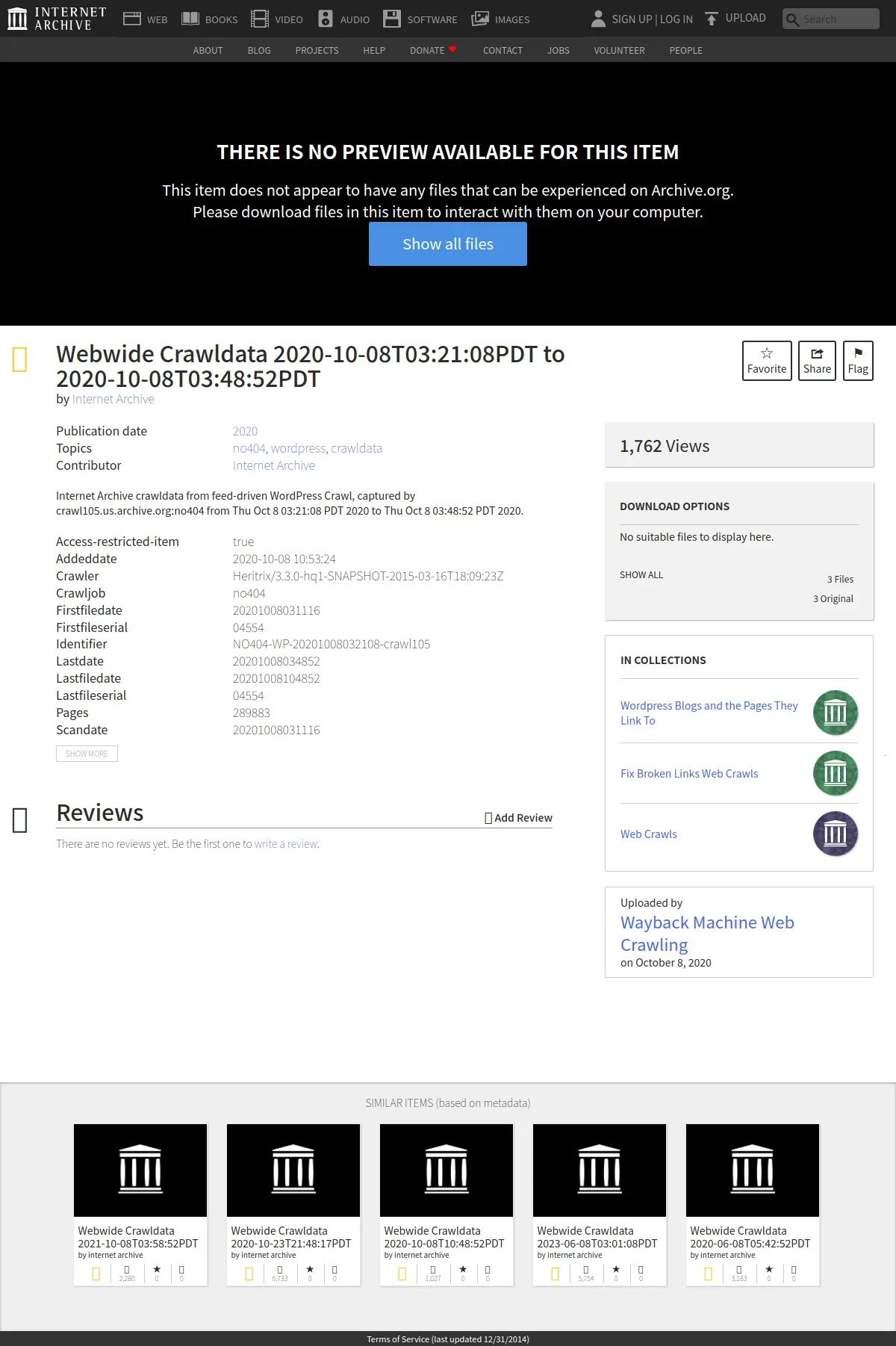Image resolution: width=896 pixels, height=1346 pixels.
Task: Open Webwide Crawldata 2021-10-08T03:58:52PDT thumbnail
Action: pyautogui.click(x=140, y=1170)
